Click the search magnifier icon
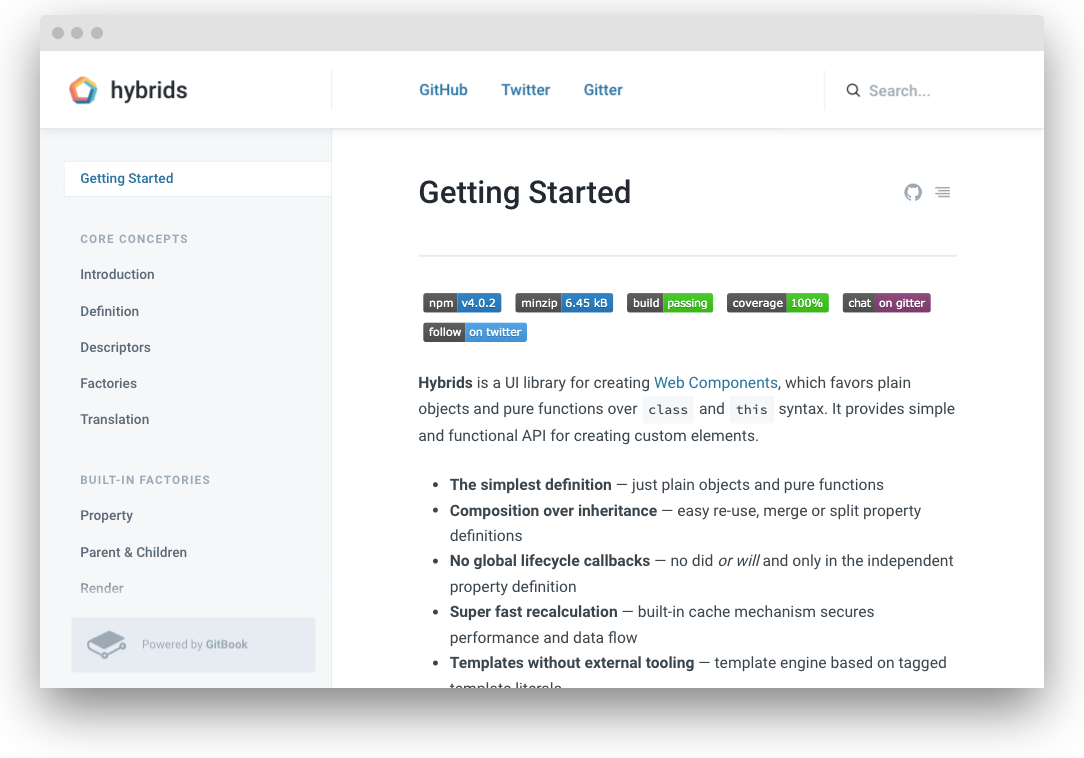1084x758 pixels. click(853, 91)
